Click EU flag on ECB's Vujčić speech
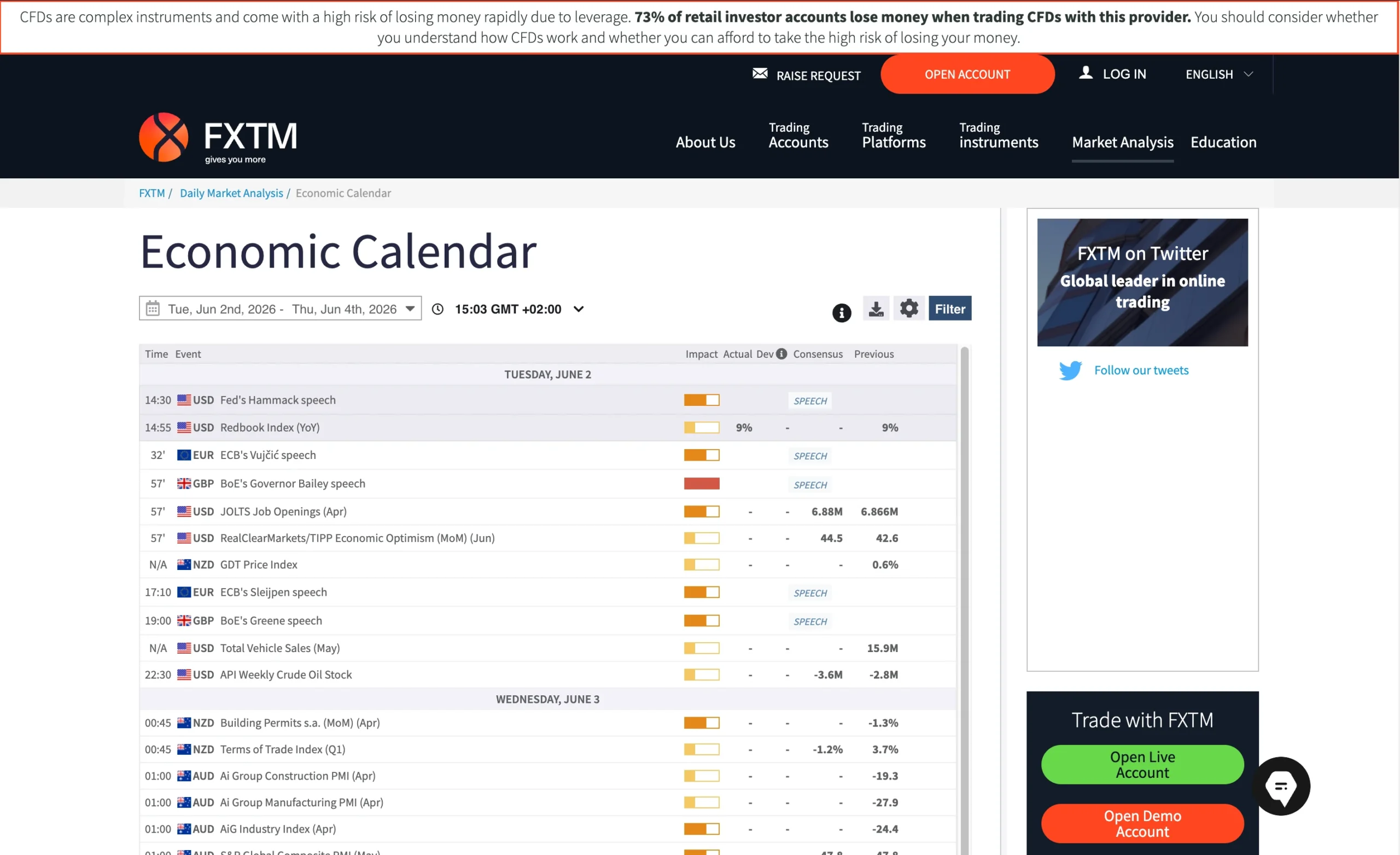Image resolution: width=1400 pixels, height=855 pixels. point(184,455)
